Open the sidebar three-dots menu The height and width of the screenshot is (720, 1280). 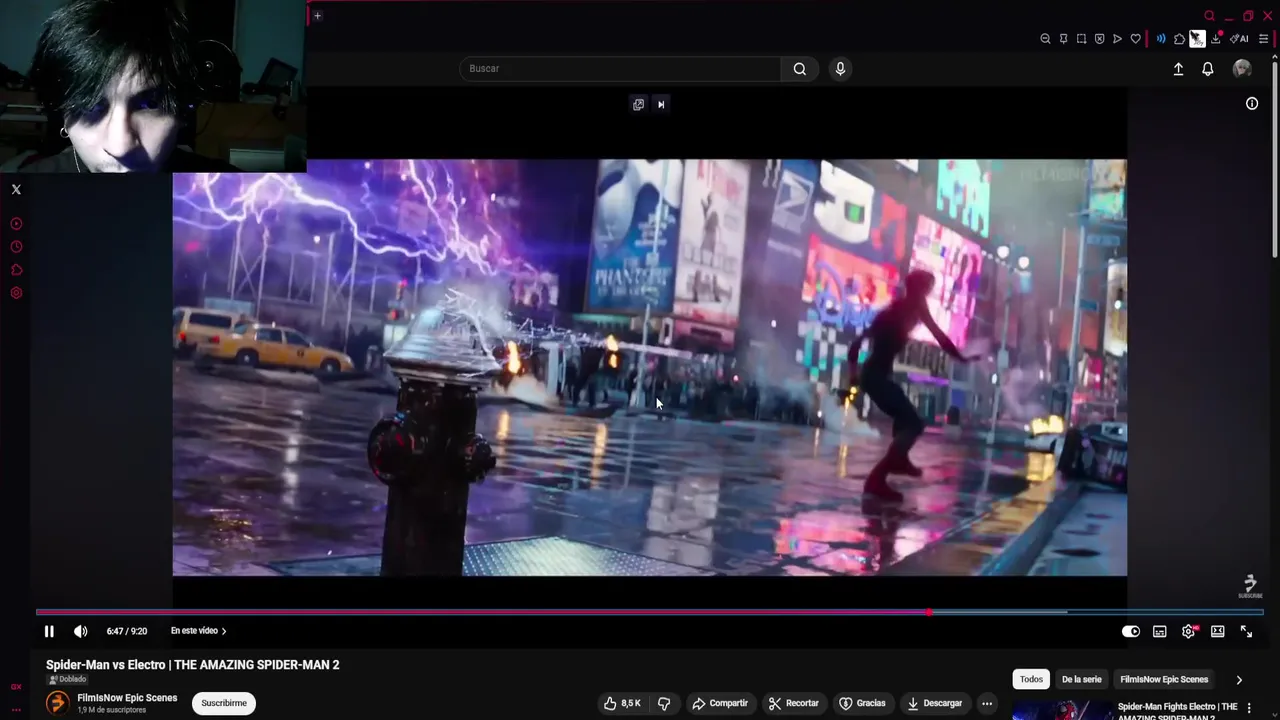(x=16, y=709)
